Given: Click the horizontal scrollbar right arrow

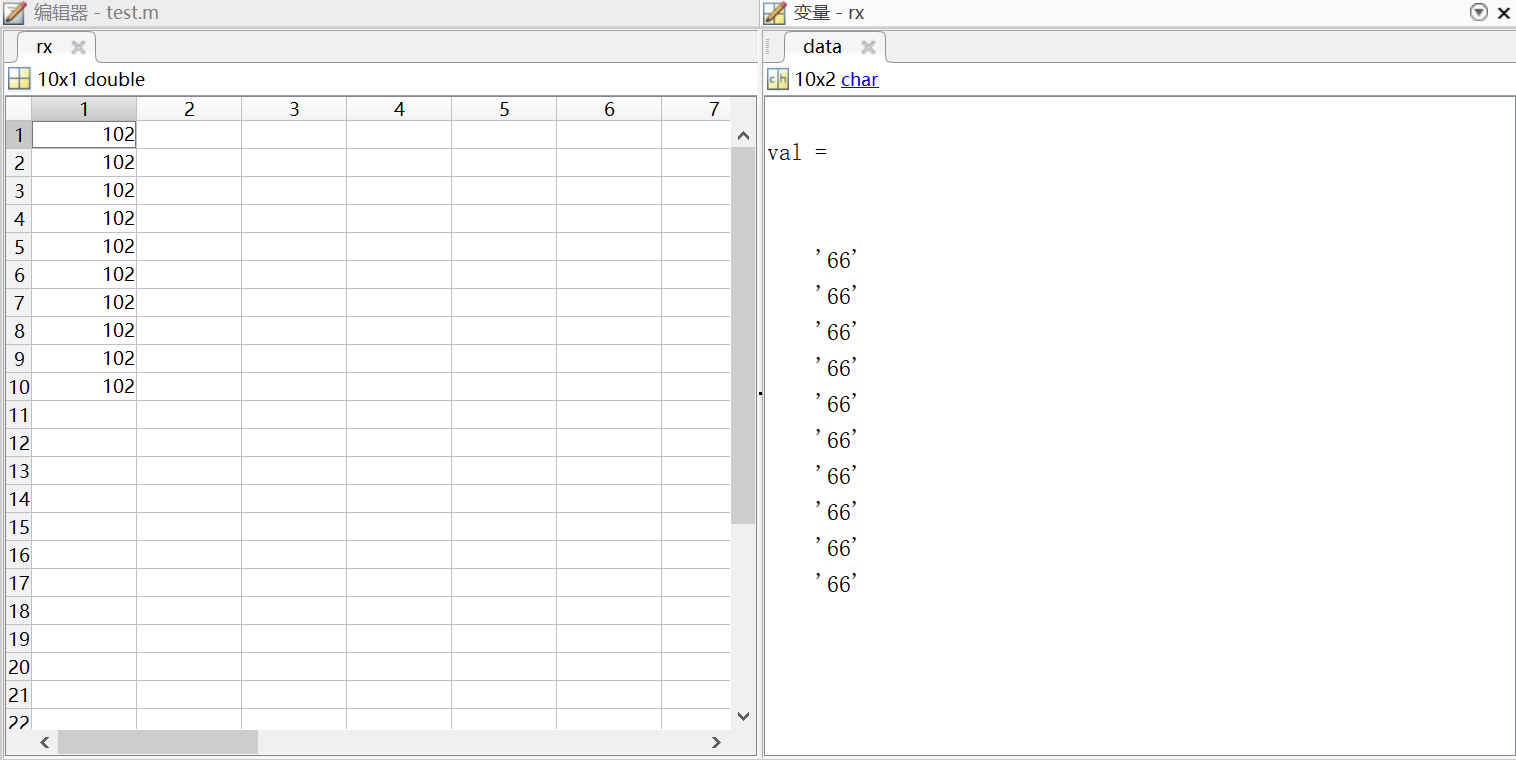Looking at the screenshot, I should (716, 742).
